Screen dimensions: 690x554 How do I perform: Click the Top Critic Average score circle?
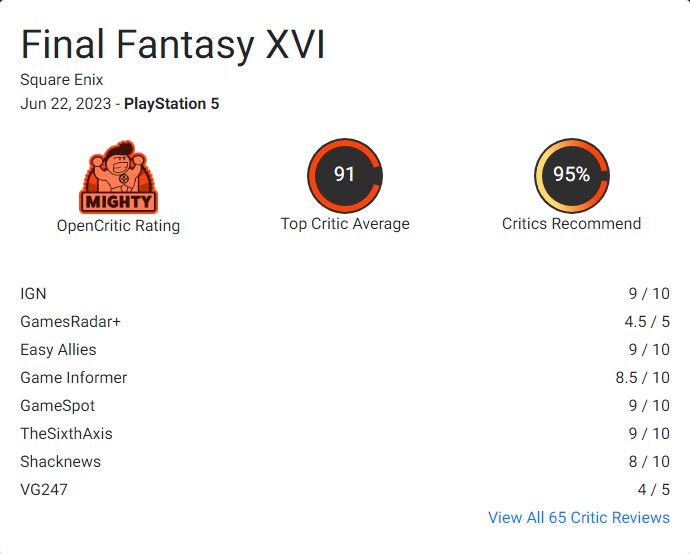tap(344, 175)
